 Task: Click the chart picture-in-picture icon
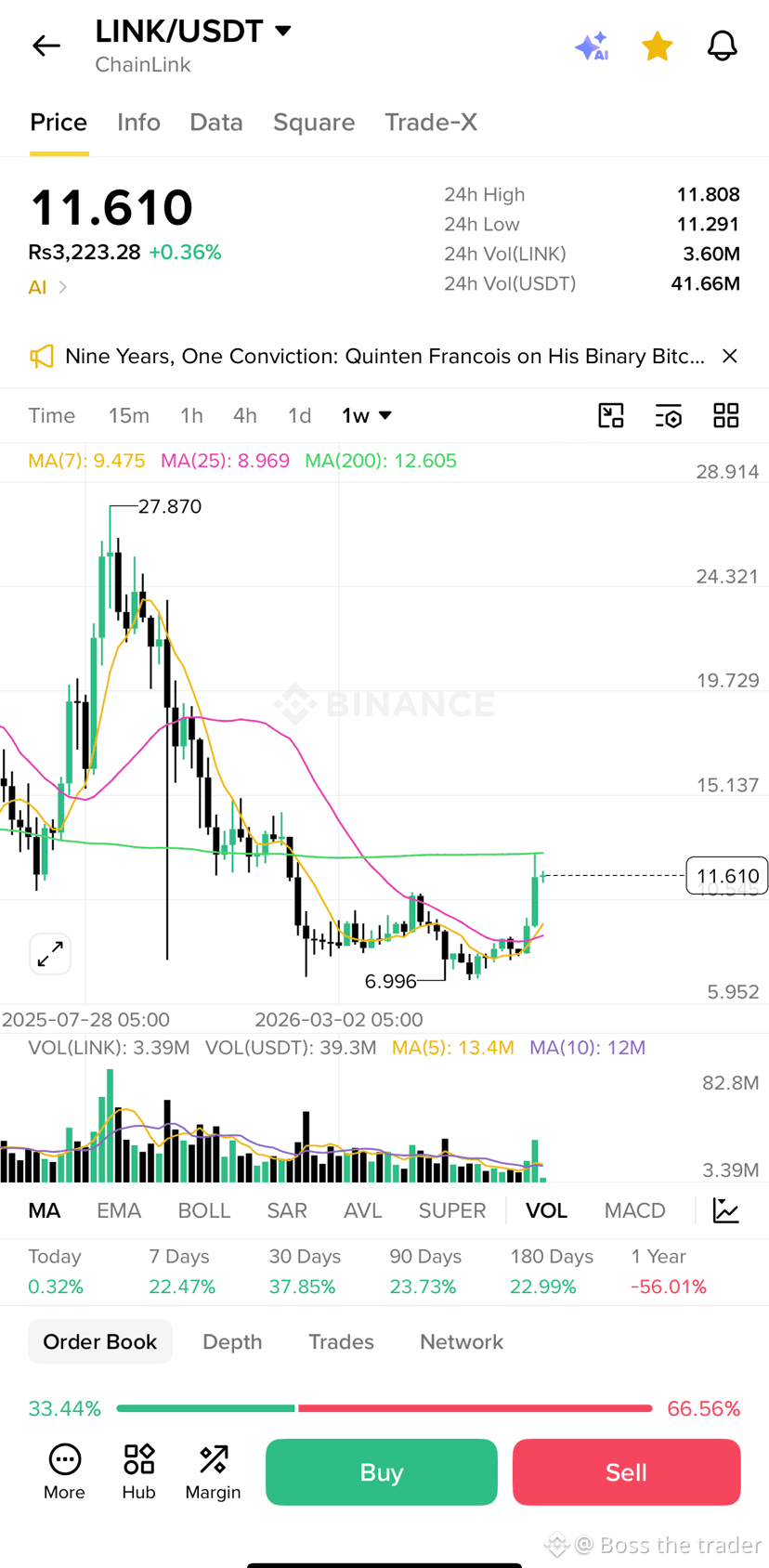[x=611, y=415]
